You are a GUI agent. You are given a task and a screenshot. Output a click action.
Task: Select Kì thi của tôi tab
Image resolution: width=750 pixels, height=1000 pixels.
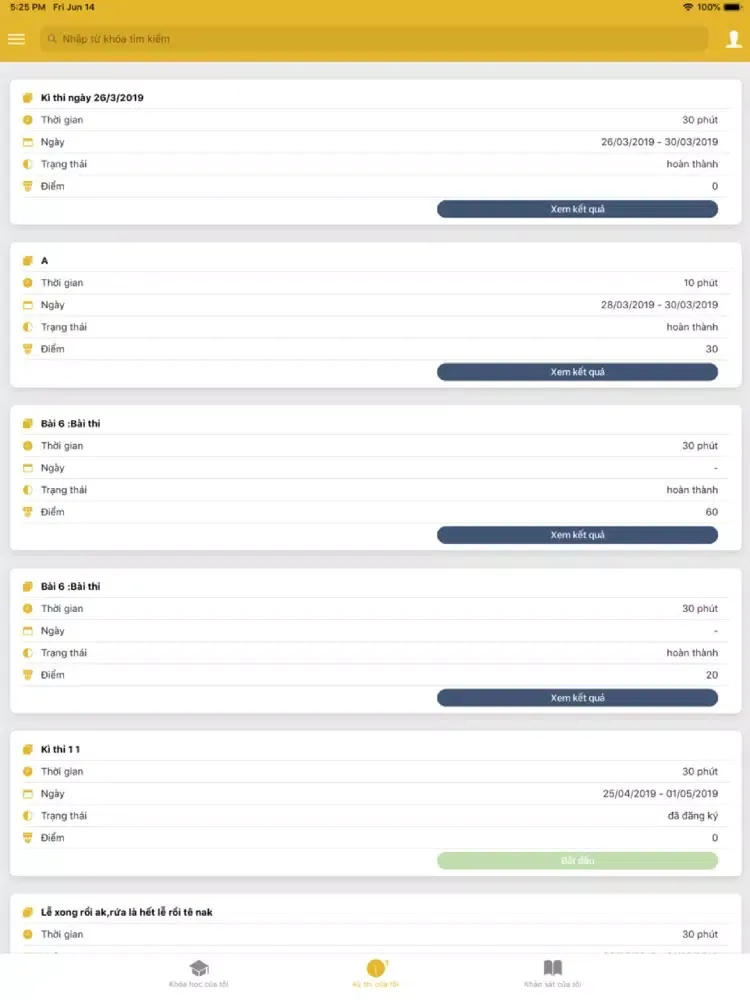tap(375, 984)
